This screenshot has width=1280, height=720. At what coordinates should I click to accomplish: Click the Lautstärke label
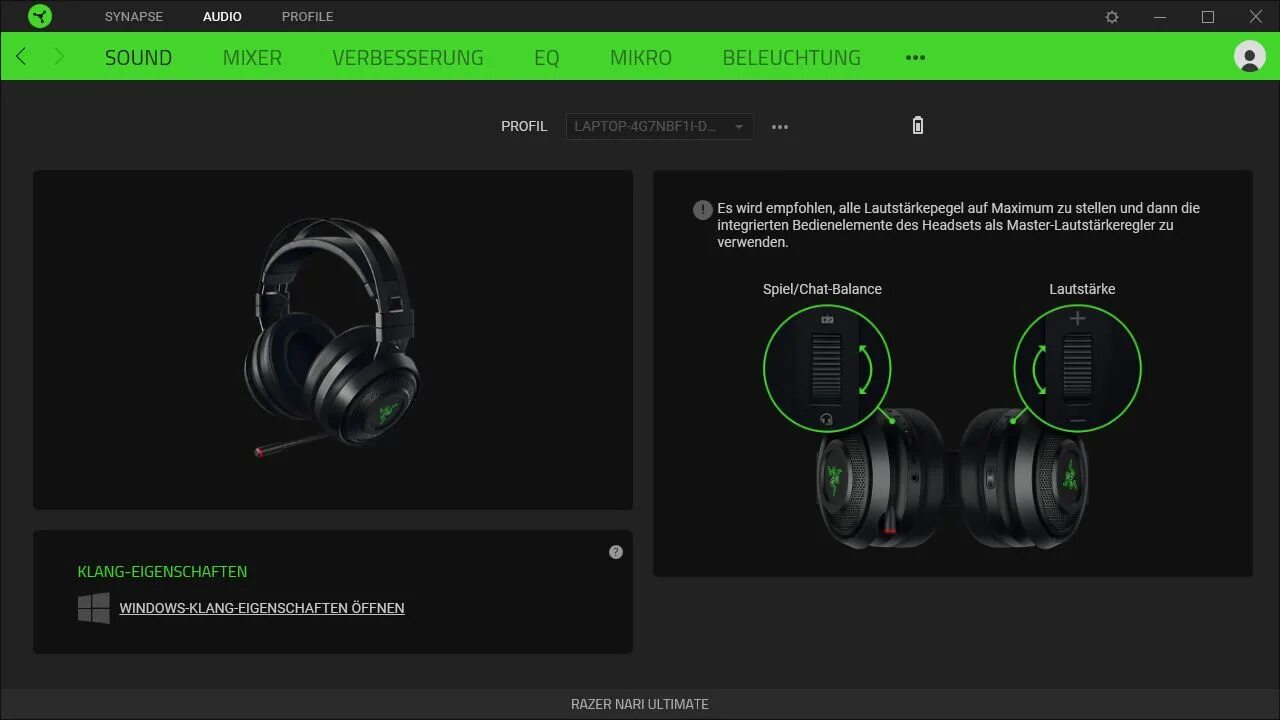(1082, 289)
